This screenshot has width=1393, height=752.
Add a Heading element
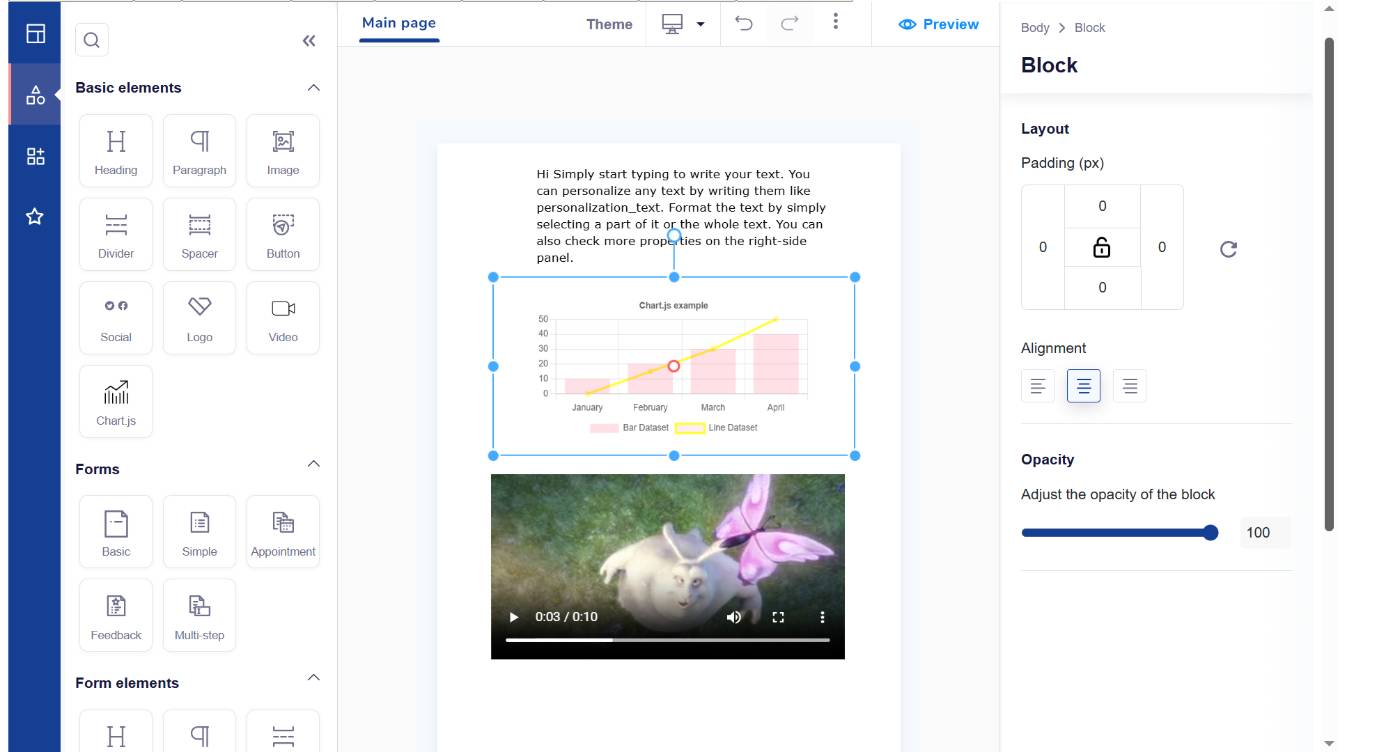tap(116, 151)
